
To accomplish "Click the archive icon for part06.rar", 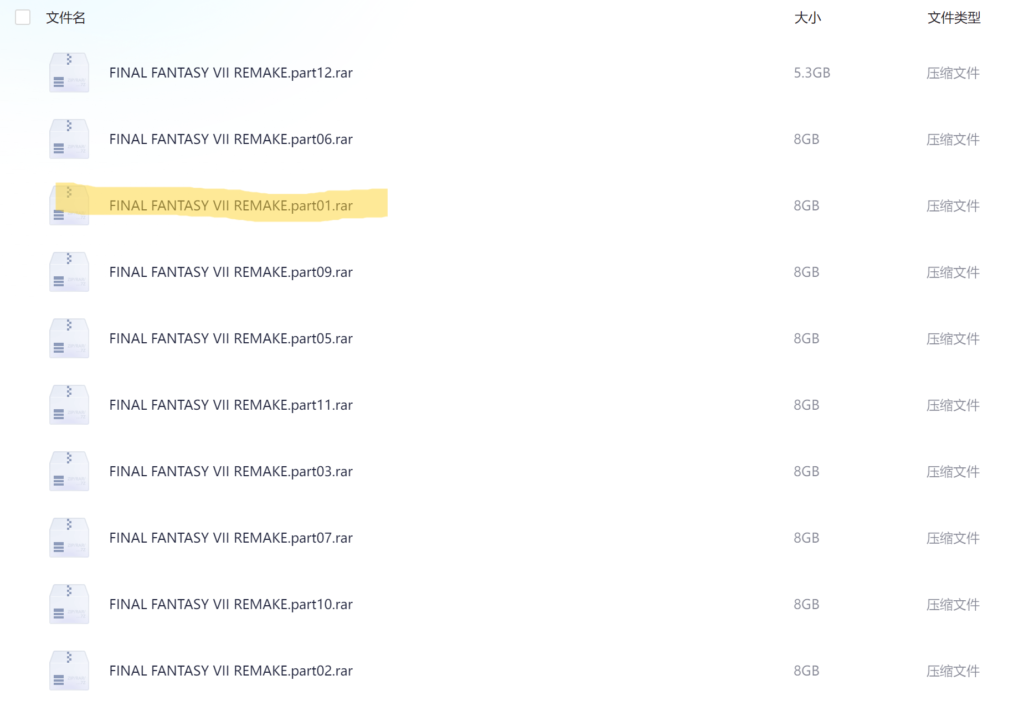I will (69, 139).
